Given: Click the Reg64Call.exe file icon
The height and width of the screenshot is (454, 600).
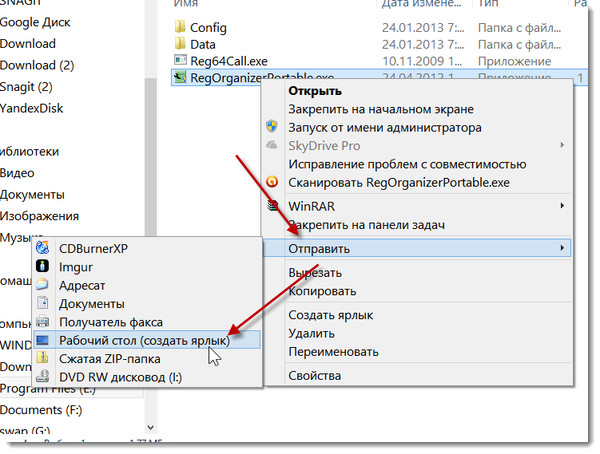Looking at the screenshot, I should [x=180, y=60].
